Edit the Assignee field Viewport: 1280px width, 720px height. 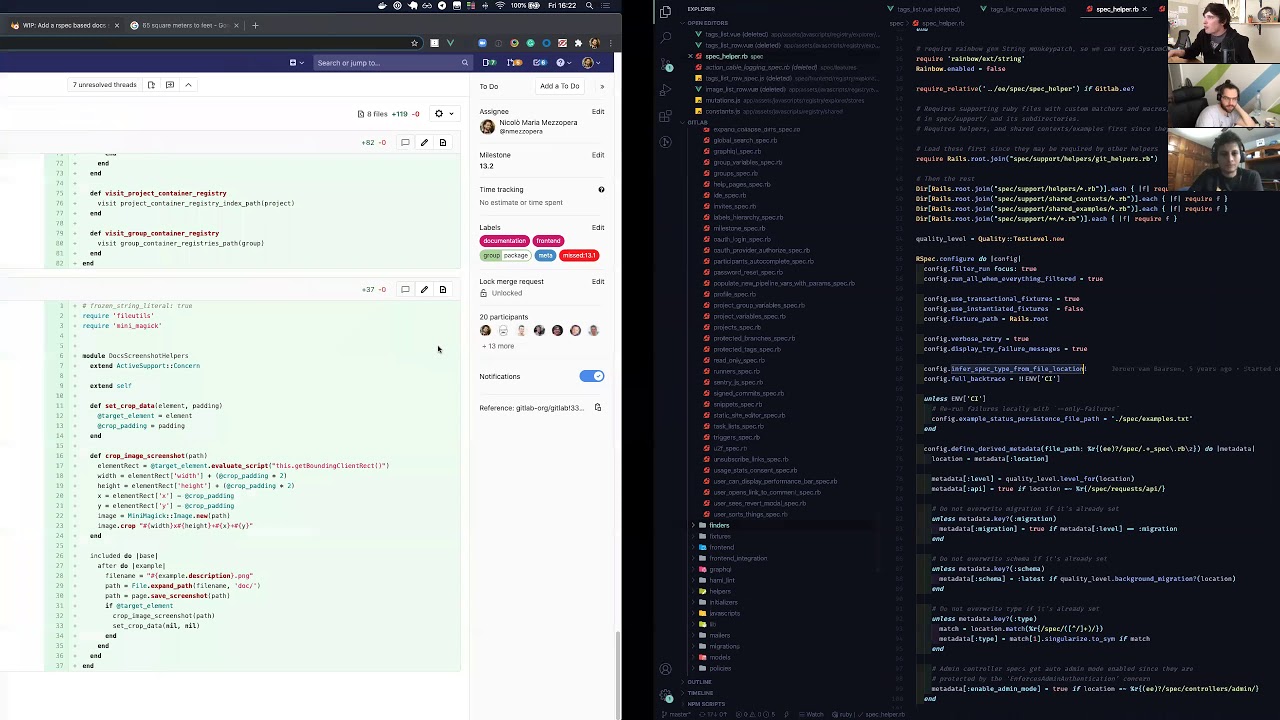[598, 111]
